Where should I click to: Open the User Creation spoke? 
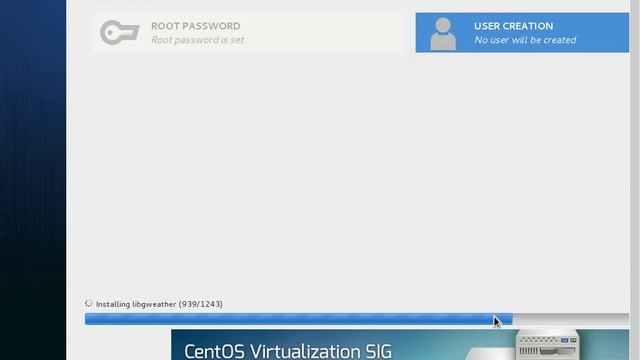tap(522, 33)
